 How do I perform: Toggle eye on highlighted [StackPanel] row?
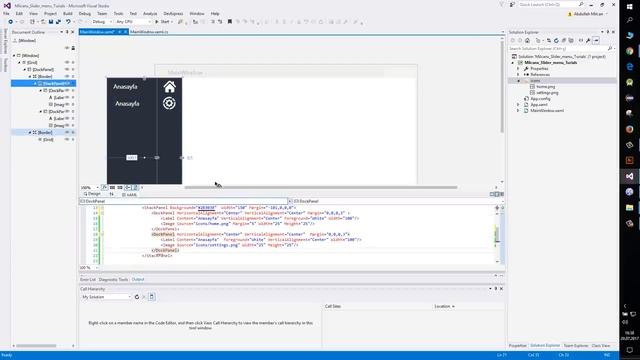pyautogui.click(x=67, y=83)
